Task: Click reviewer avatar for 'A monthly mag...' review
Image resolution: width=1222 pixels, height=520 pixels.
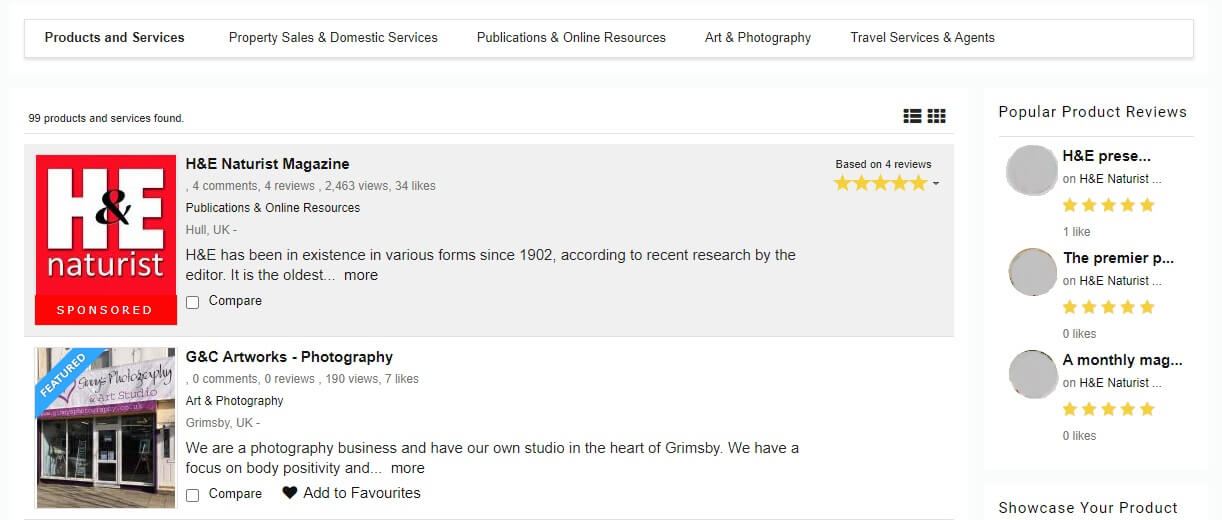Action: pos(1033,374)
